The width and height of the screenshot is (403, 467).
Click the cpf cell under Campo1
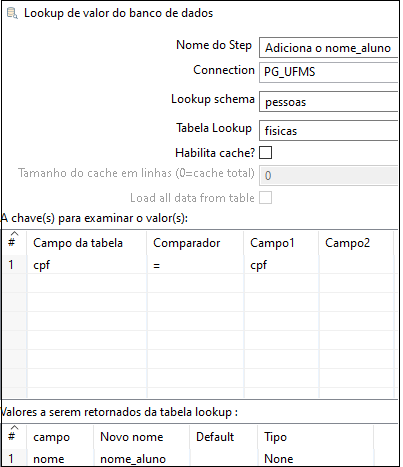(281, 265)
